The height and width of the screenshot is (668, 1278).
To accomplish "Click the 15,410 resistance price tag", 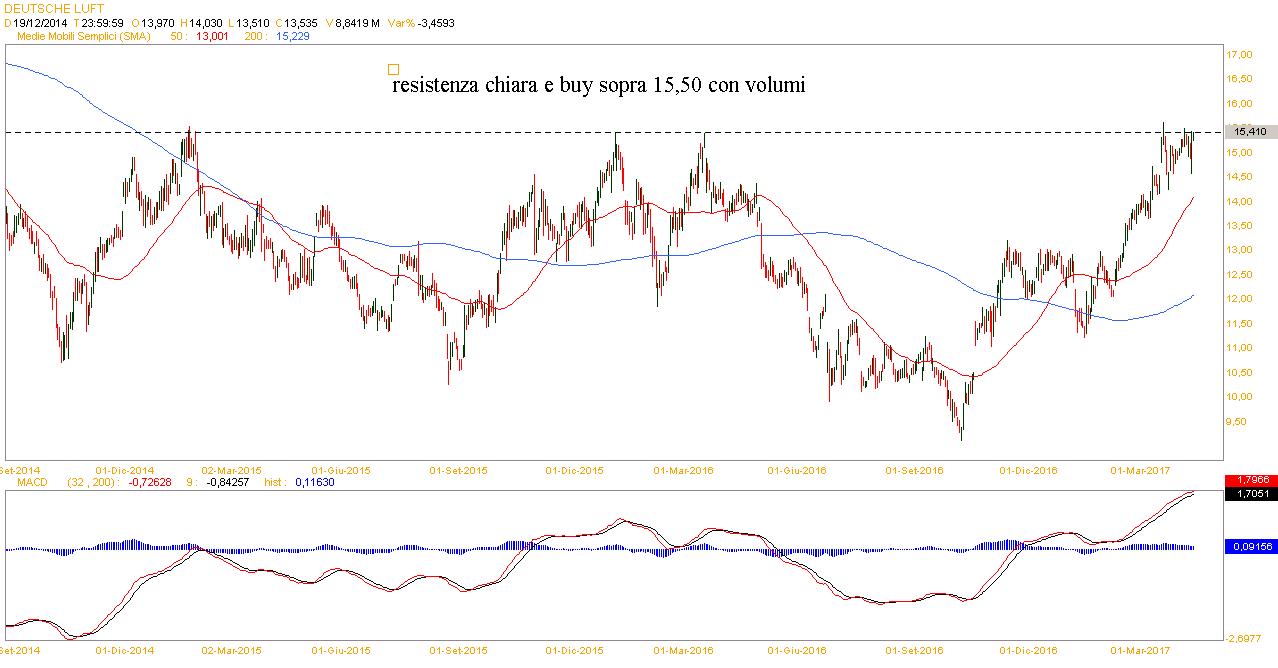I will tap(1250, 131).
